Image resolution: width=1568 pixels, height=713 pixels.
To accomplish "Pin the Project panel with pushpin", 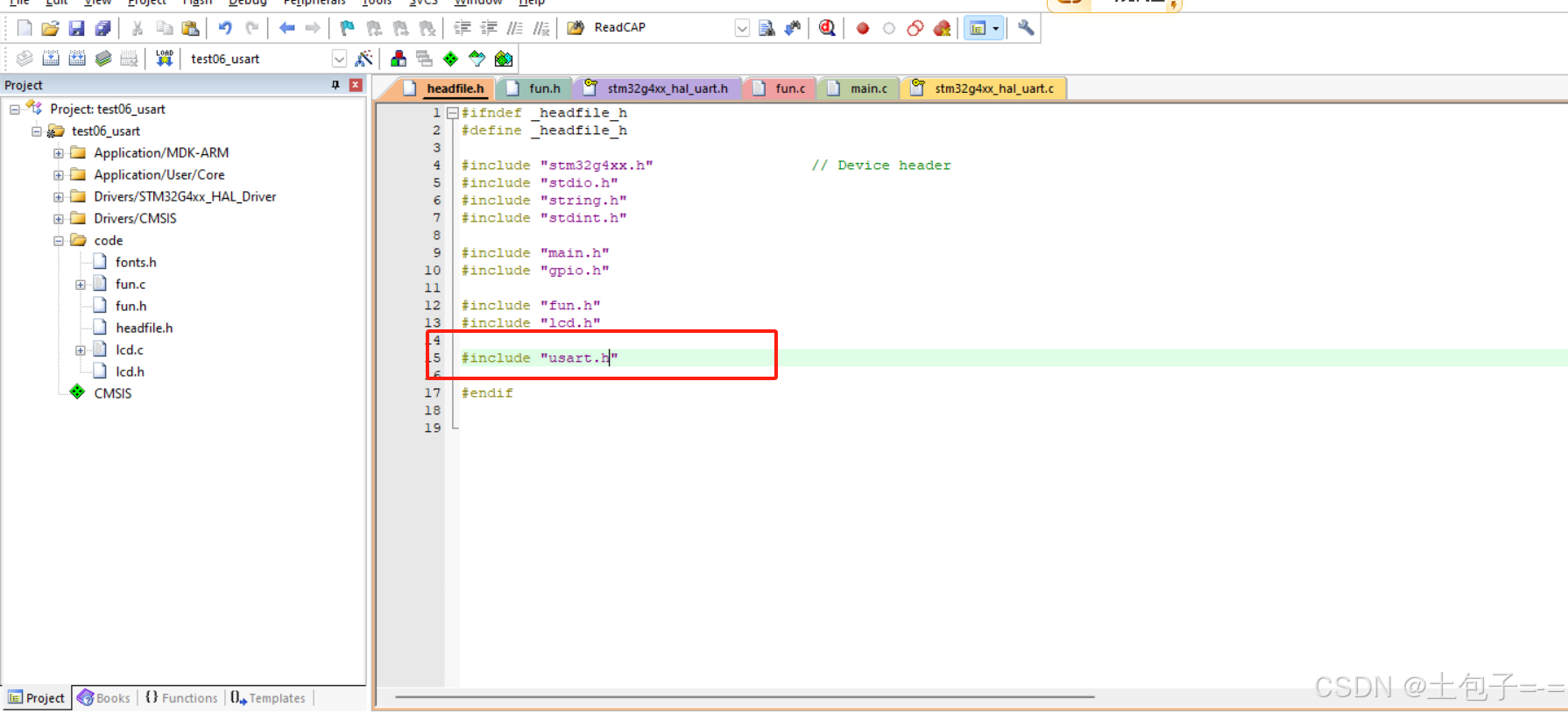I will (x=335, y=85).
